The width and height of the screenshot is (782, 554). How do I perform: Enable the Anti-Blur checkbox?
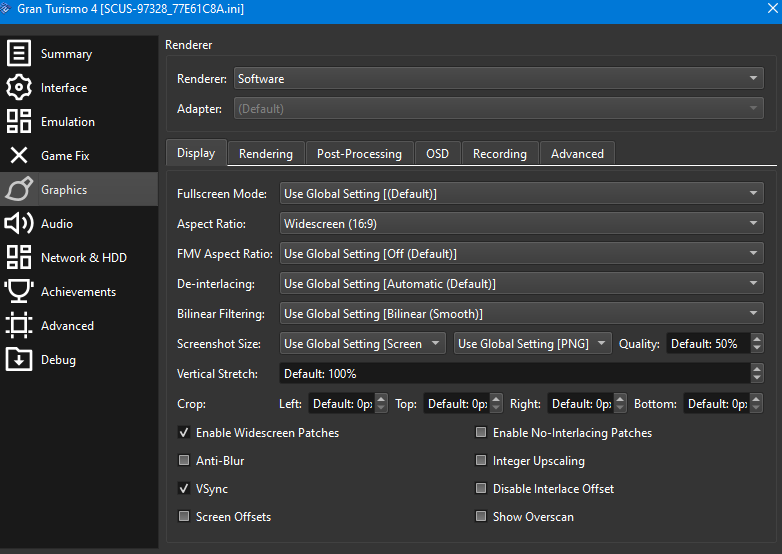184,460
